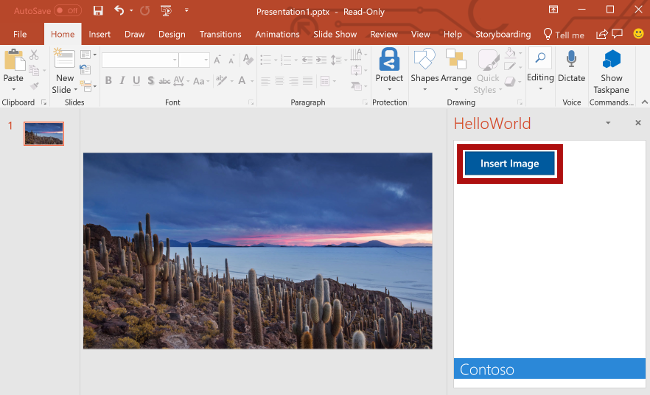Viewport: 650px width, 395px height.
Task: Go to the Animations tab
Action: point(277,34)
